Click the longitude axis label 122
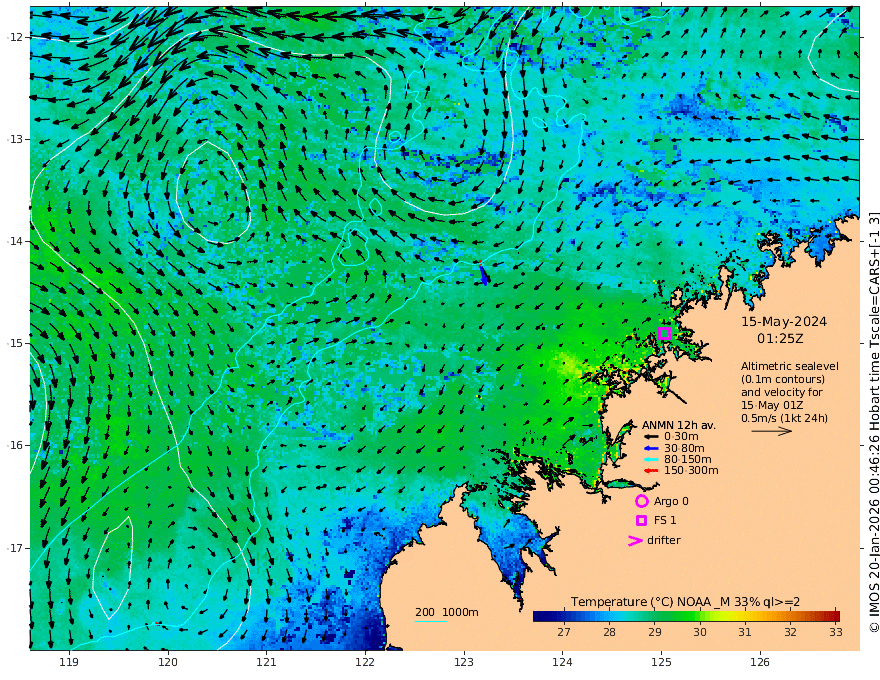 pos(365,662)
